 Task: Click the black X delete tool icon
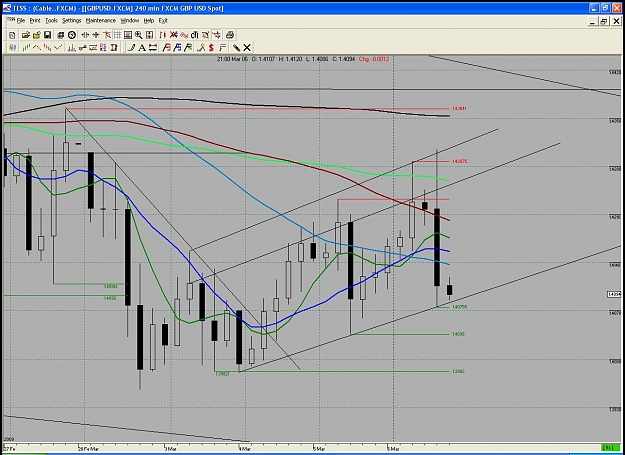point(247,48)
